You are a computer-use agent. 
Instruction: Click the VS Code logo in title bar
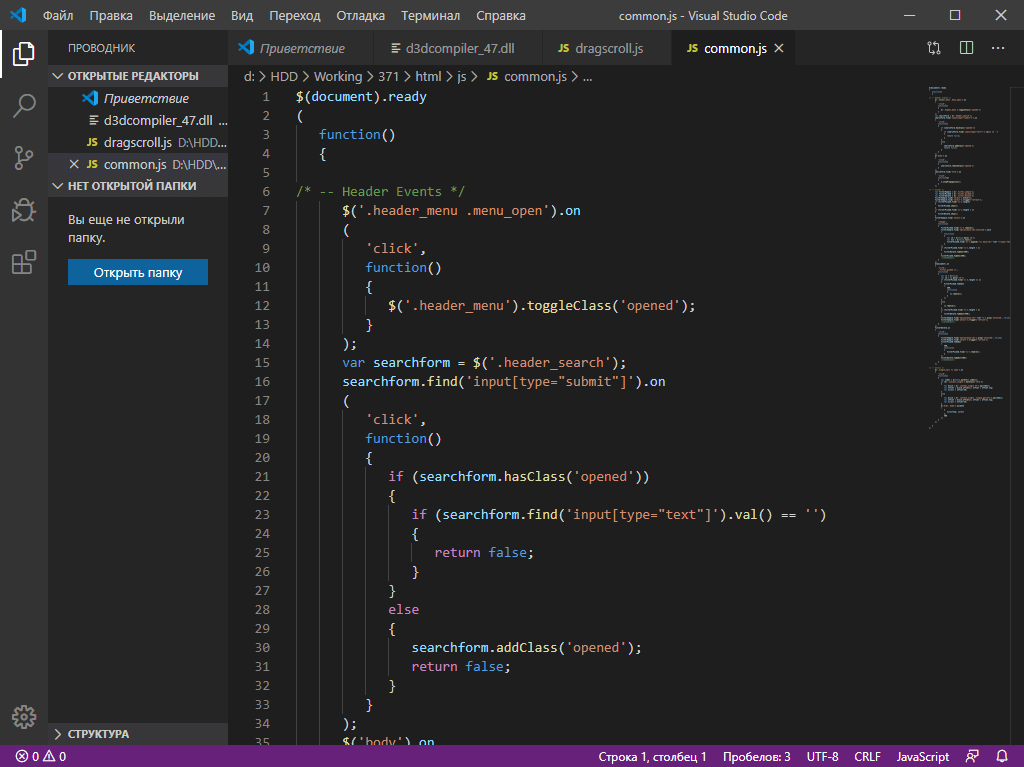pos(18,15)
